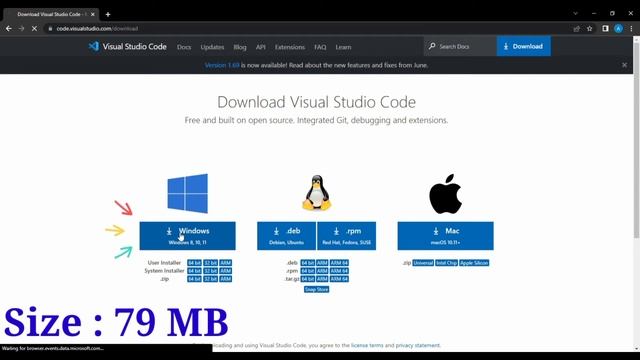Click the blue Download button in header
Image resolution: width=640 pixels, height=360 pixels.
[x=524, y=46]
